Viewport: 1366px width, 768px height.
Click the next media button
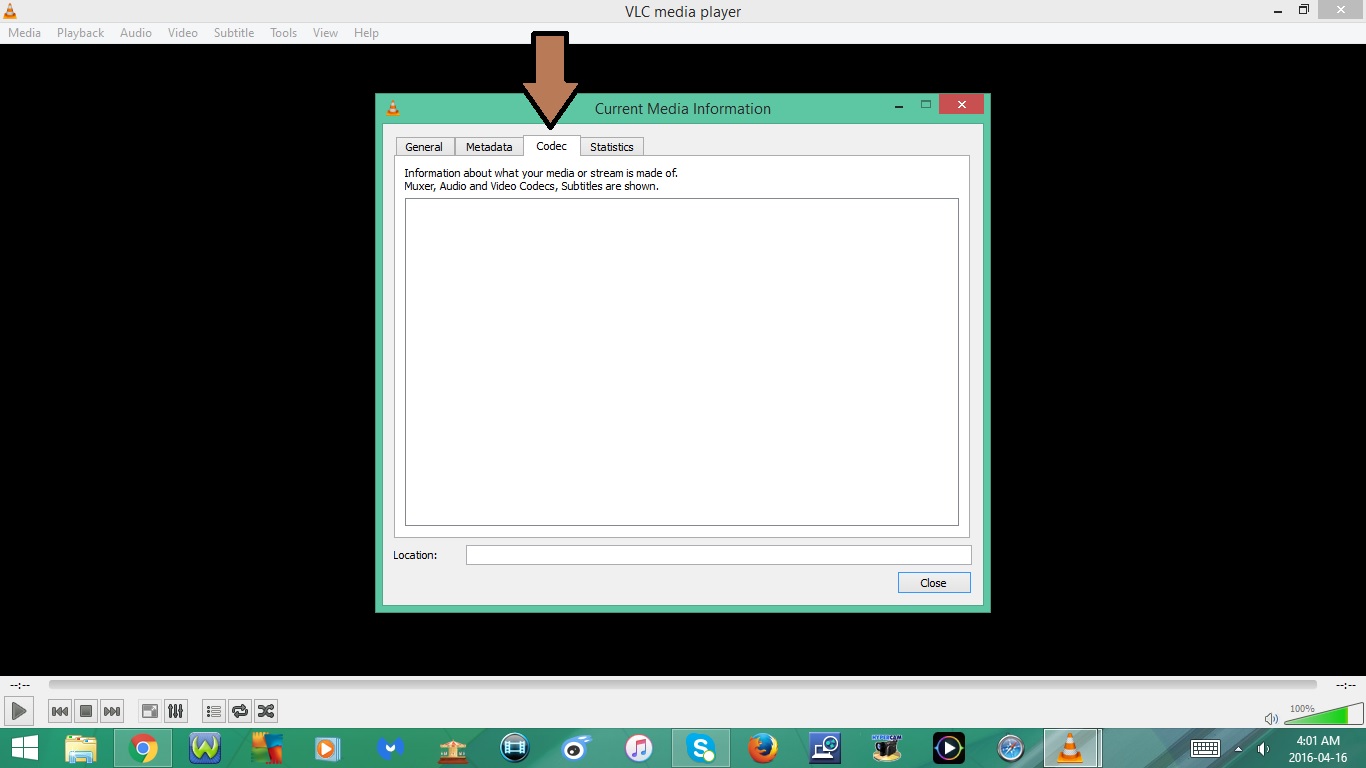point(112,711)
